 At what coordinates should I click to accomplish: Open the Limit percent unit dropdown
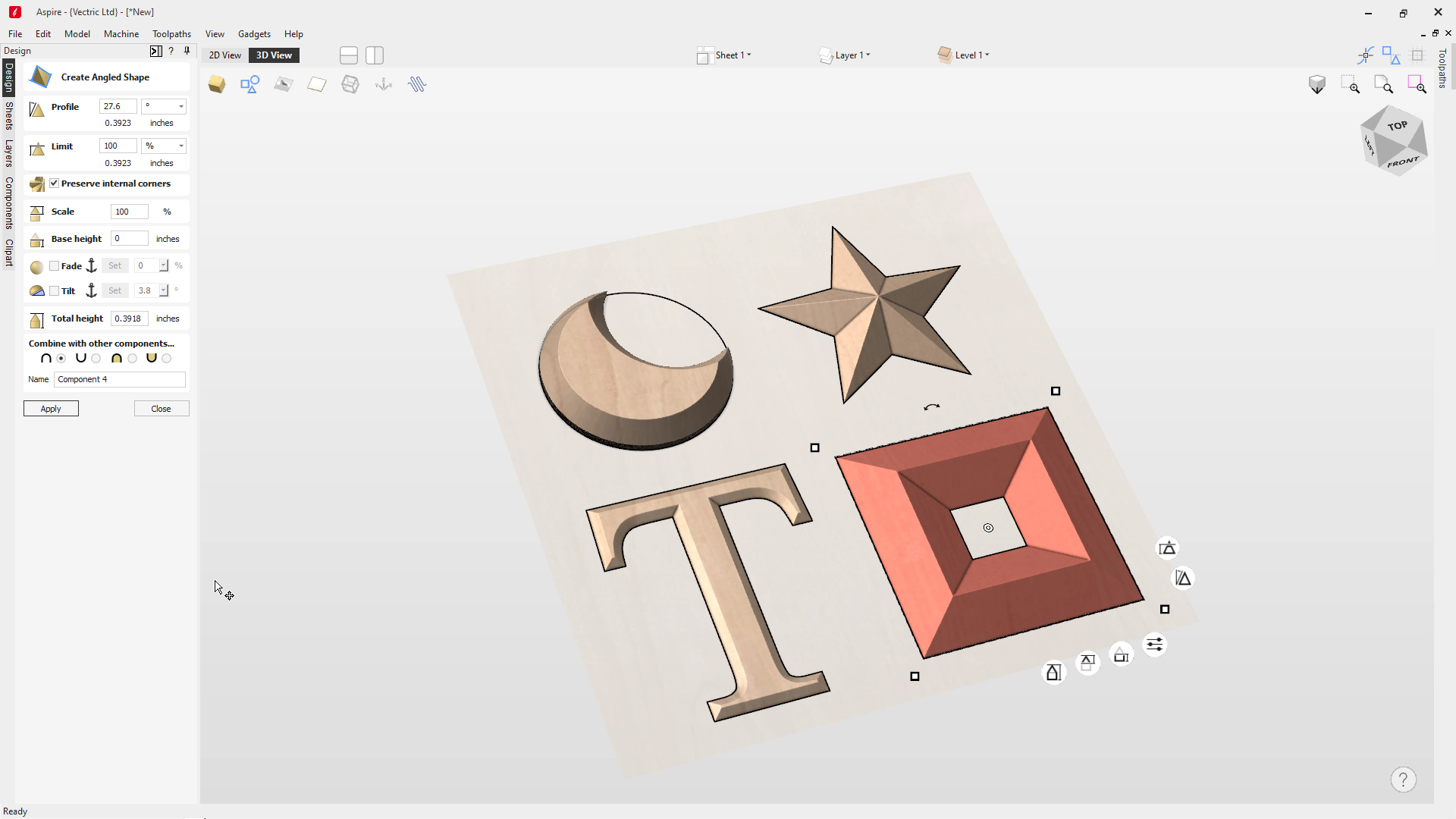(x=164, y=146)
